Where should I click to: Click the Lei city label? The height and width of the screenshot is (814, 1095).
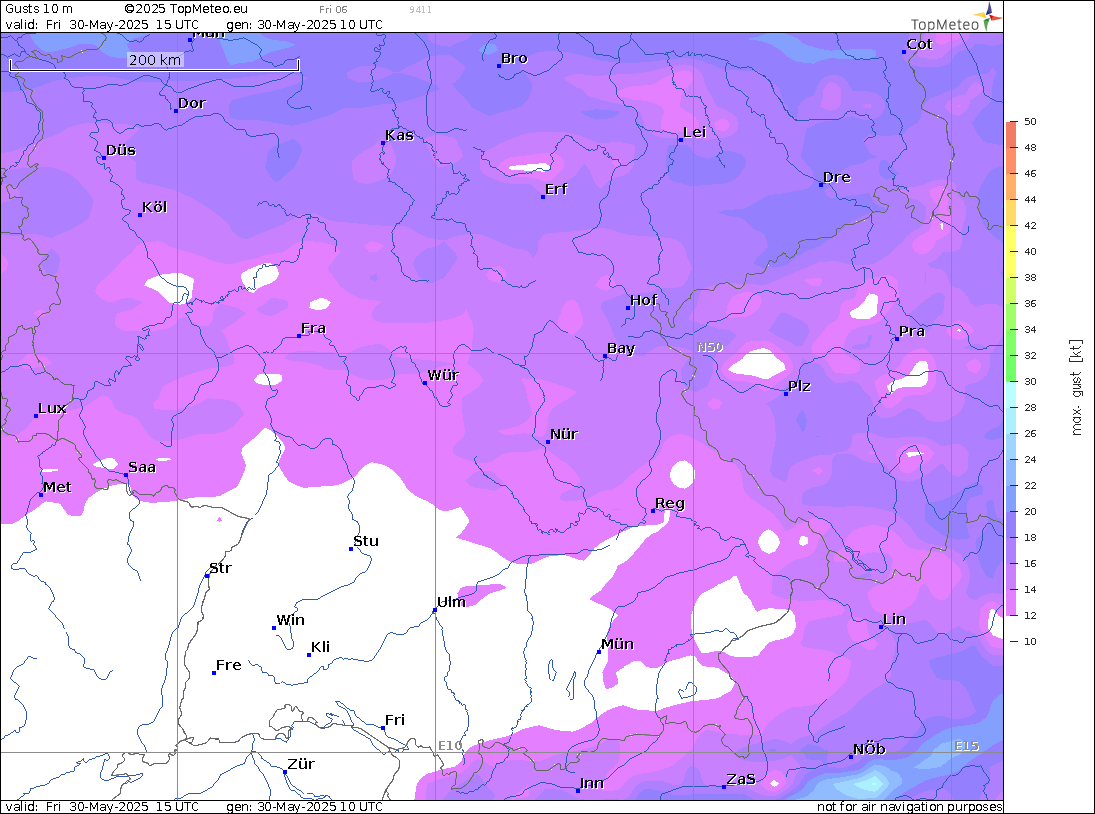[694, 133]
